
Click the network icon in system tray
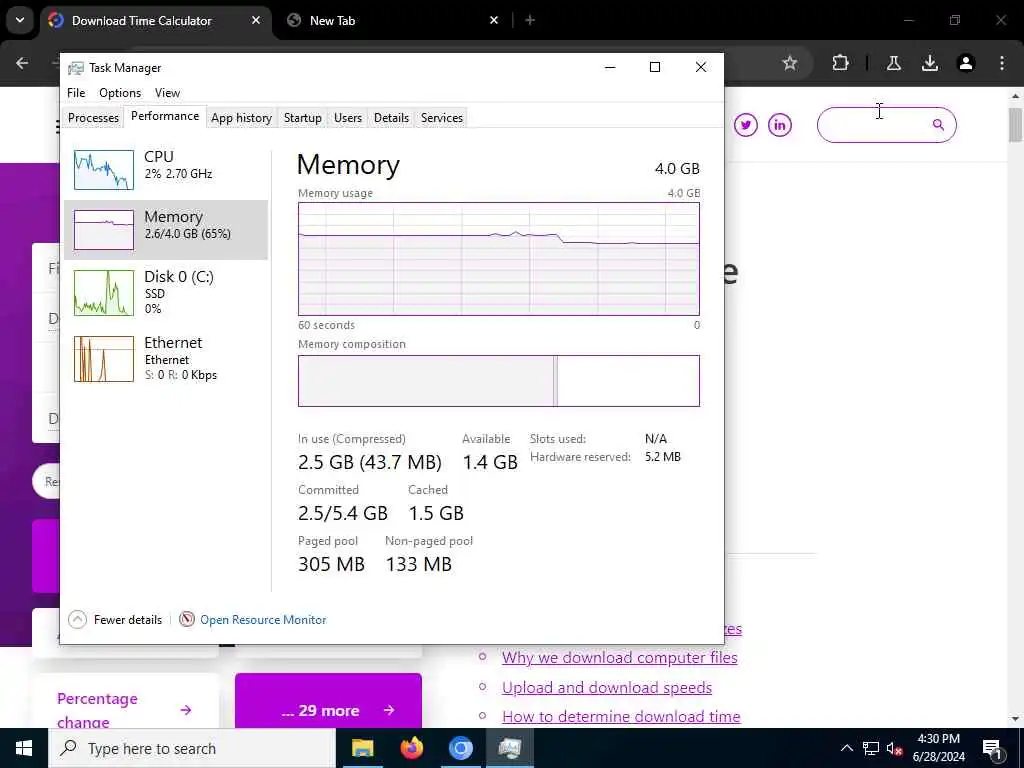[871, 748]
